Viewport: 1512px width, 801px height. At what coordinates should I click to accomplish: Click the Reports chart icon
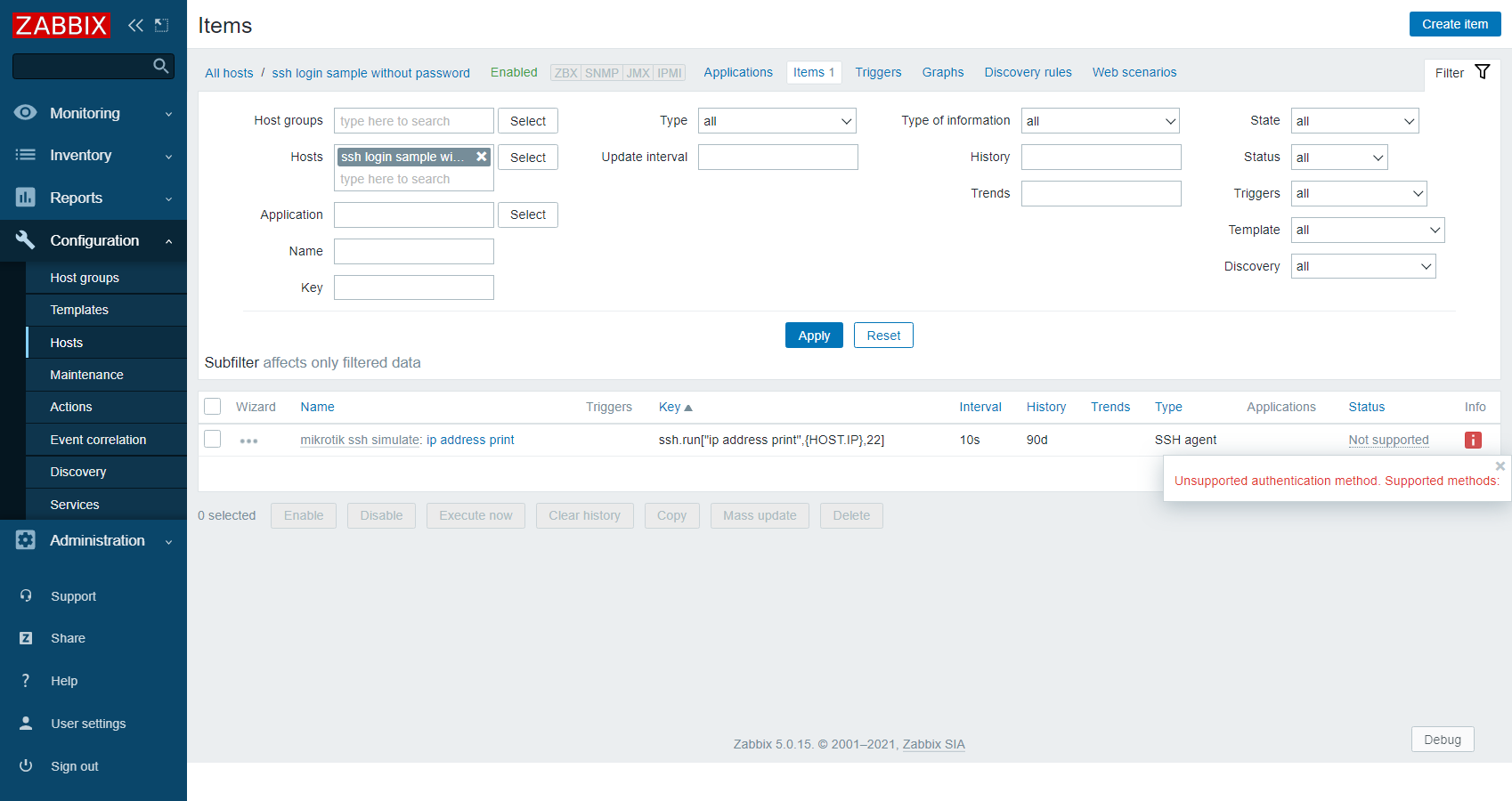point(26,197)
